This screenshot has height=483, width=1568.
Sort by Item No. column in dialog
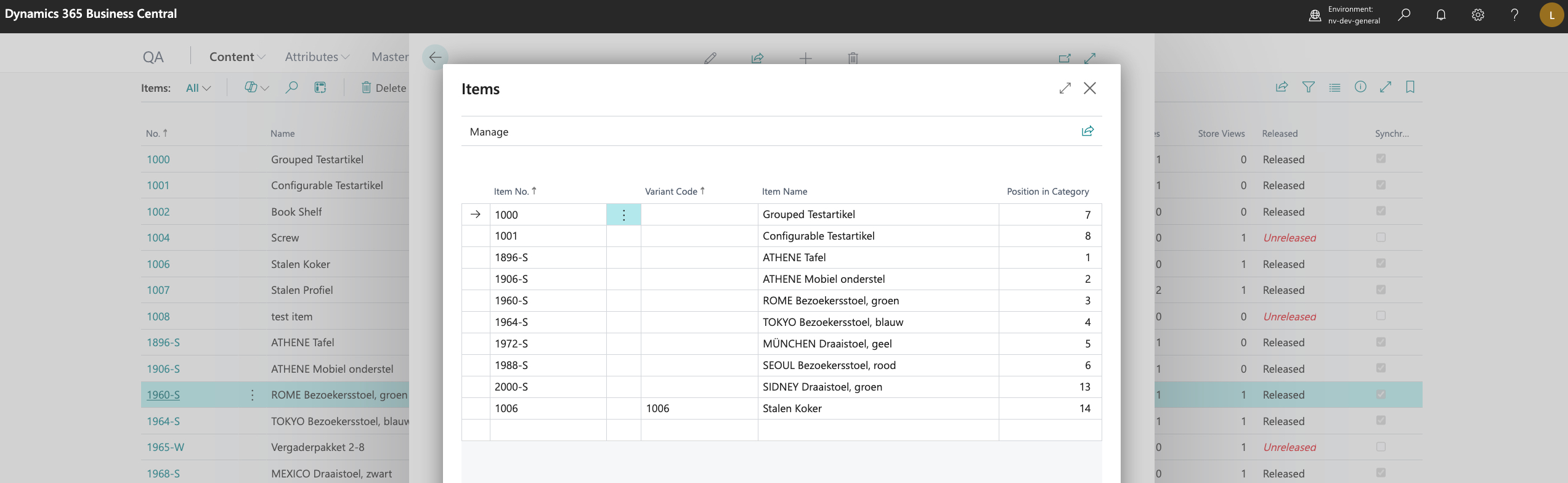tap(515, 191)
